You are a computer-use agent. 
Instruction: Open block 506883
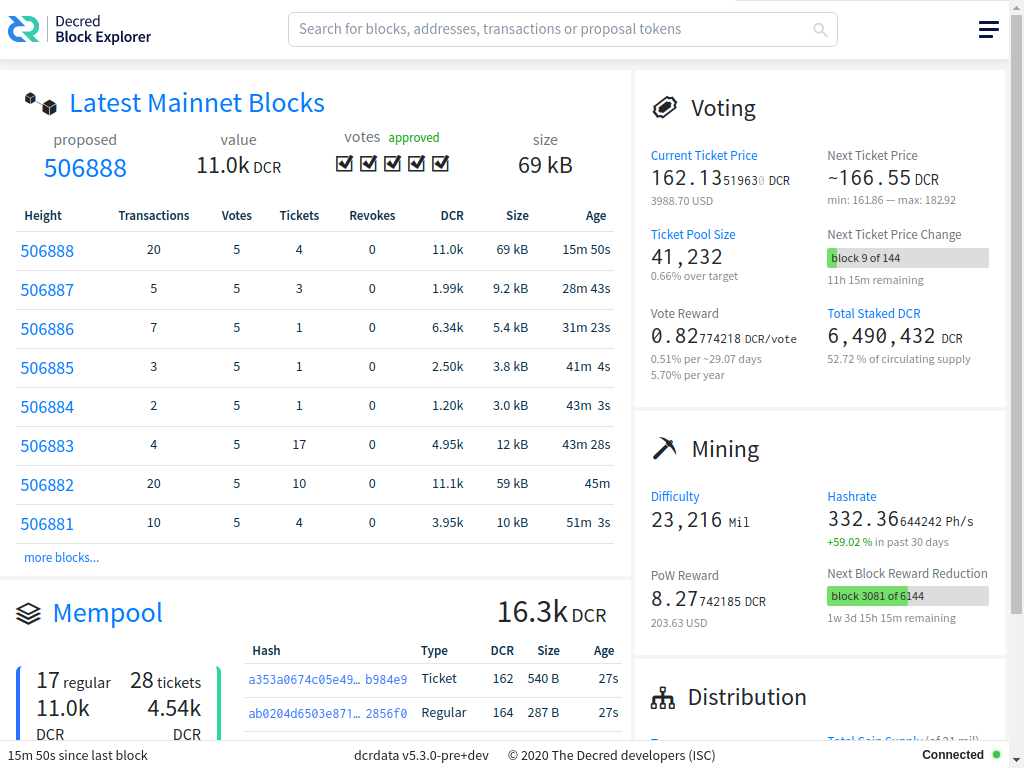tap(47, 446)
